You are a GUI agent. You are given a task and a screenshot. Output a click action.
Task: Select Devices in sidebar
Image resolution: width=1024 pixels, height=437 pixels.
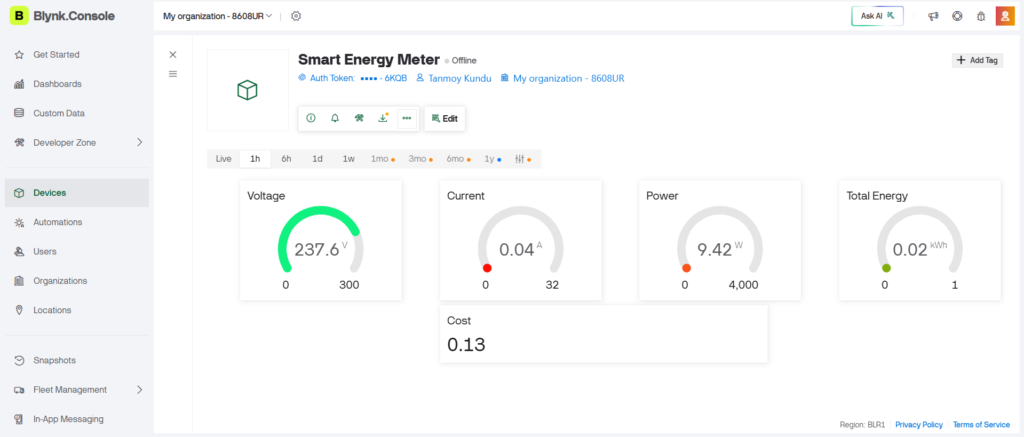pos(76,193)
